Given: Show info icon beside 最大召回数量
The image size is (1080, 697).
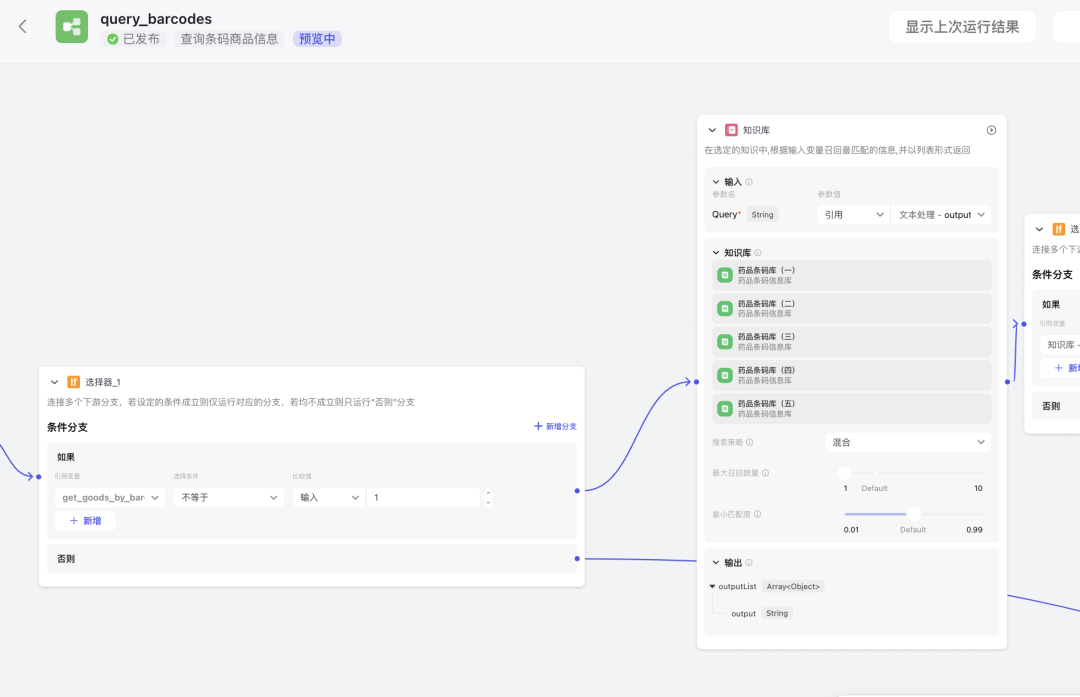Looking at the screenshot, I should (x=765, y=473).
